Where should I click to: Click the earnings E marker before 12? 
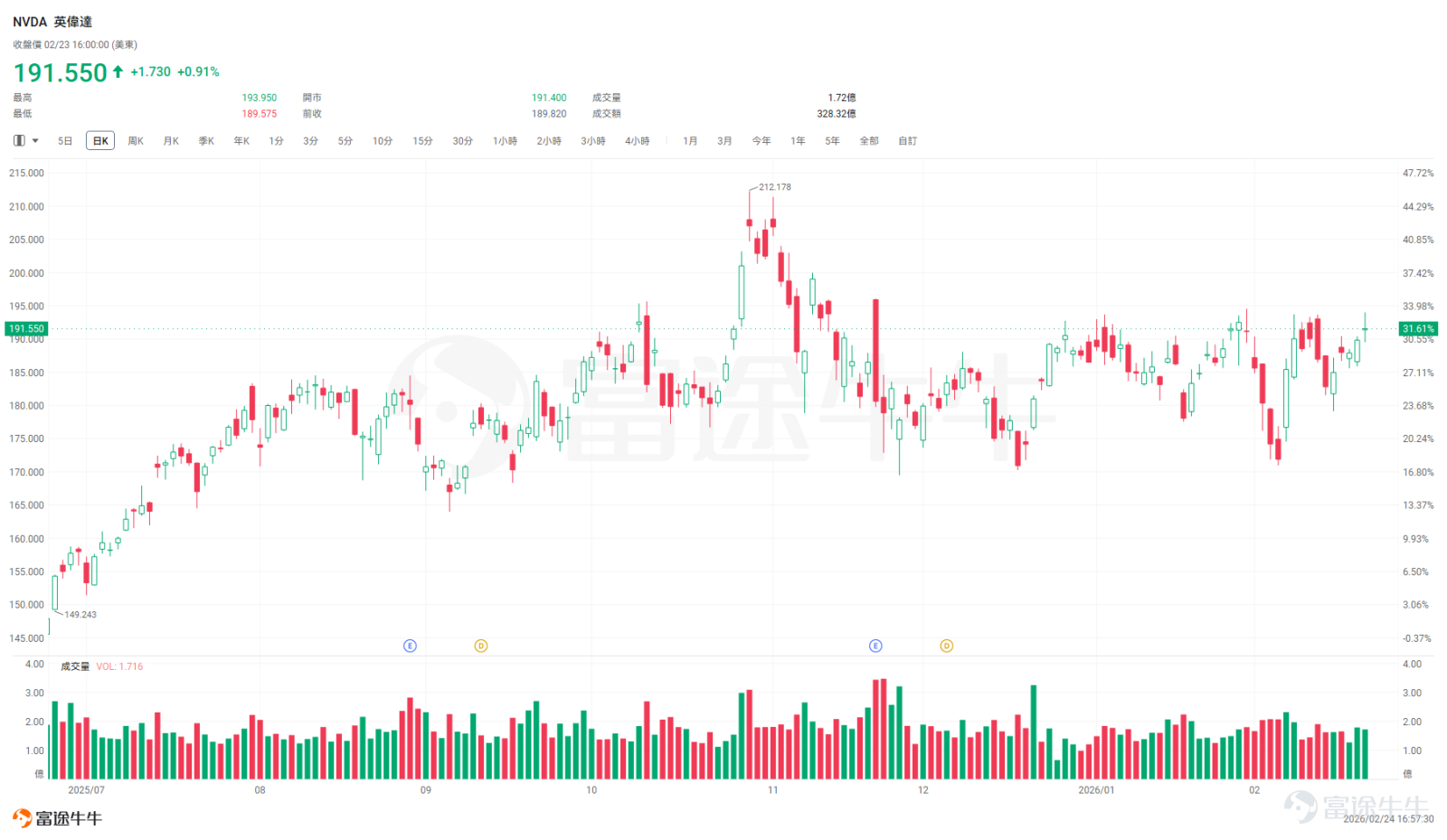click(875, 646)
